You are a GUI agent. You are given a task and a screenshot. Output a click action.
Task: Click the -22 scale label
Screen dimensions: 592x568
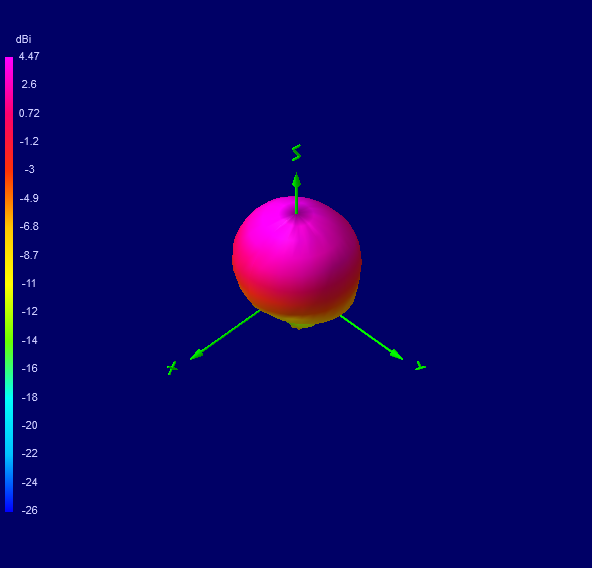click(29, 453)
